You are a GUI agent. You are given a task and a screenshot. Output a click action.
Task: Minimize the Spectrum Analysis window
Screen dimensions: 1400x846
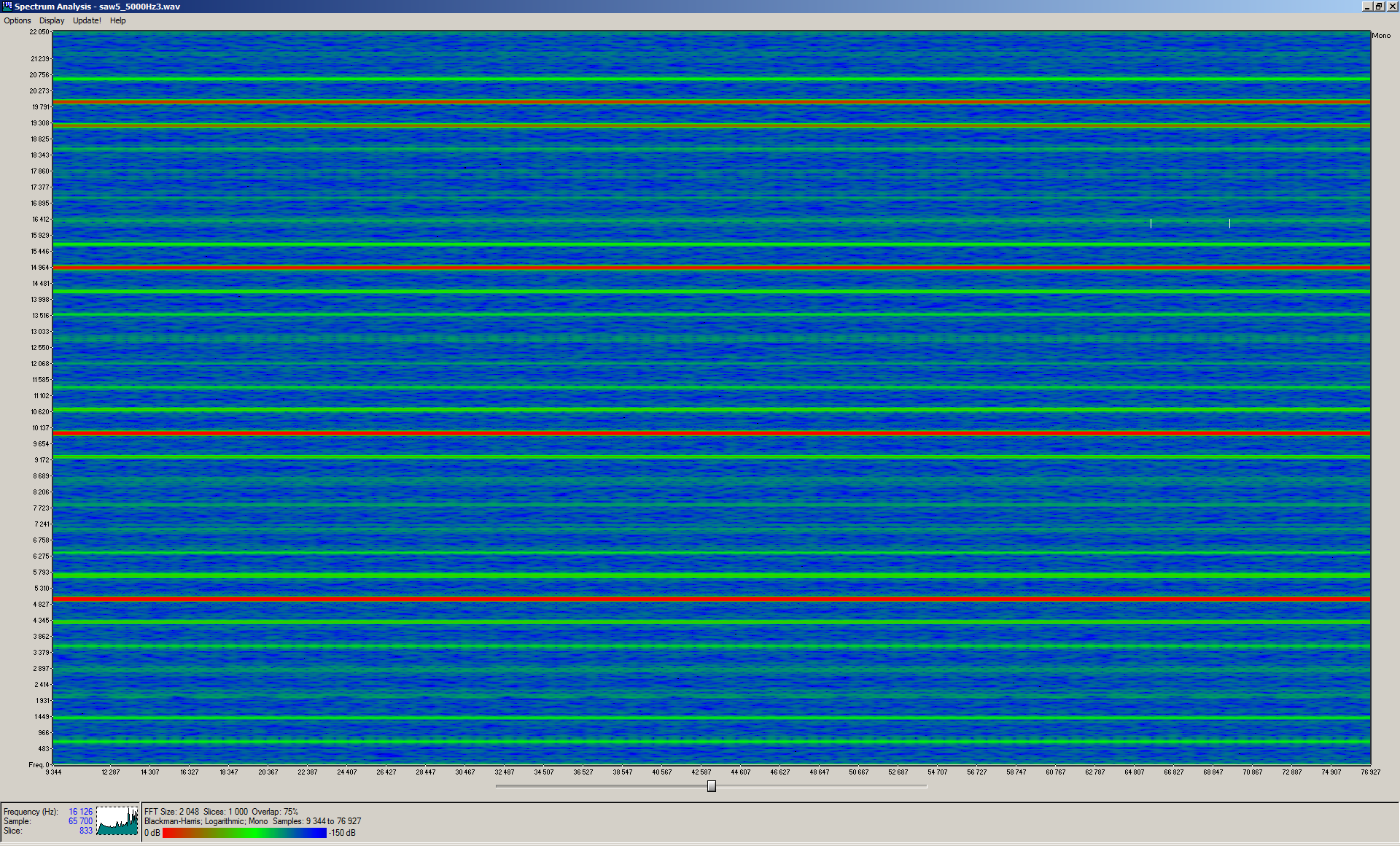click(x=1367, y=6)
